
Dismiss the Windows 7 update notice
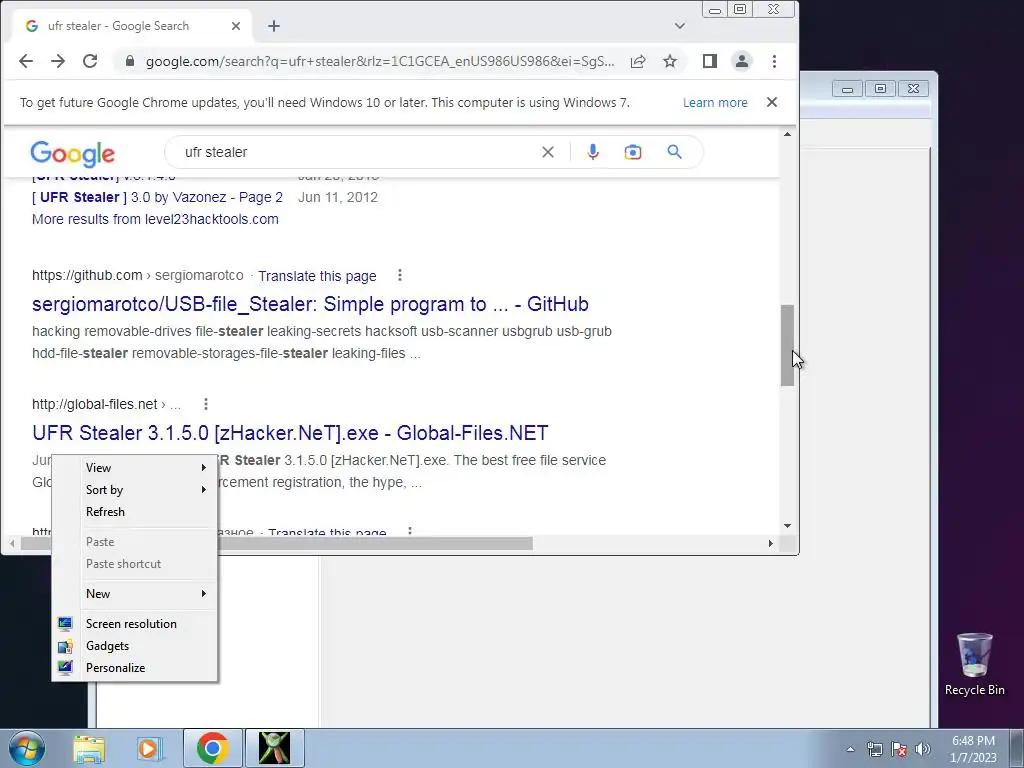(x=772, y=103)
